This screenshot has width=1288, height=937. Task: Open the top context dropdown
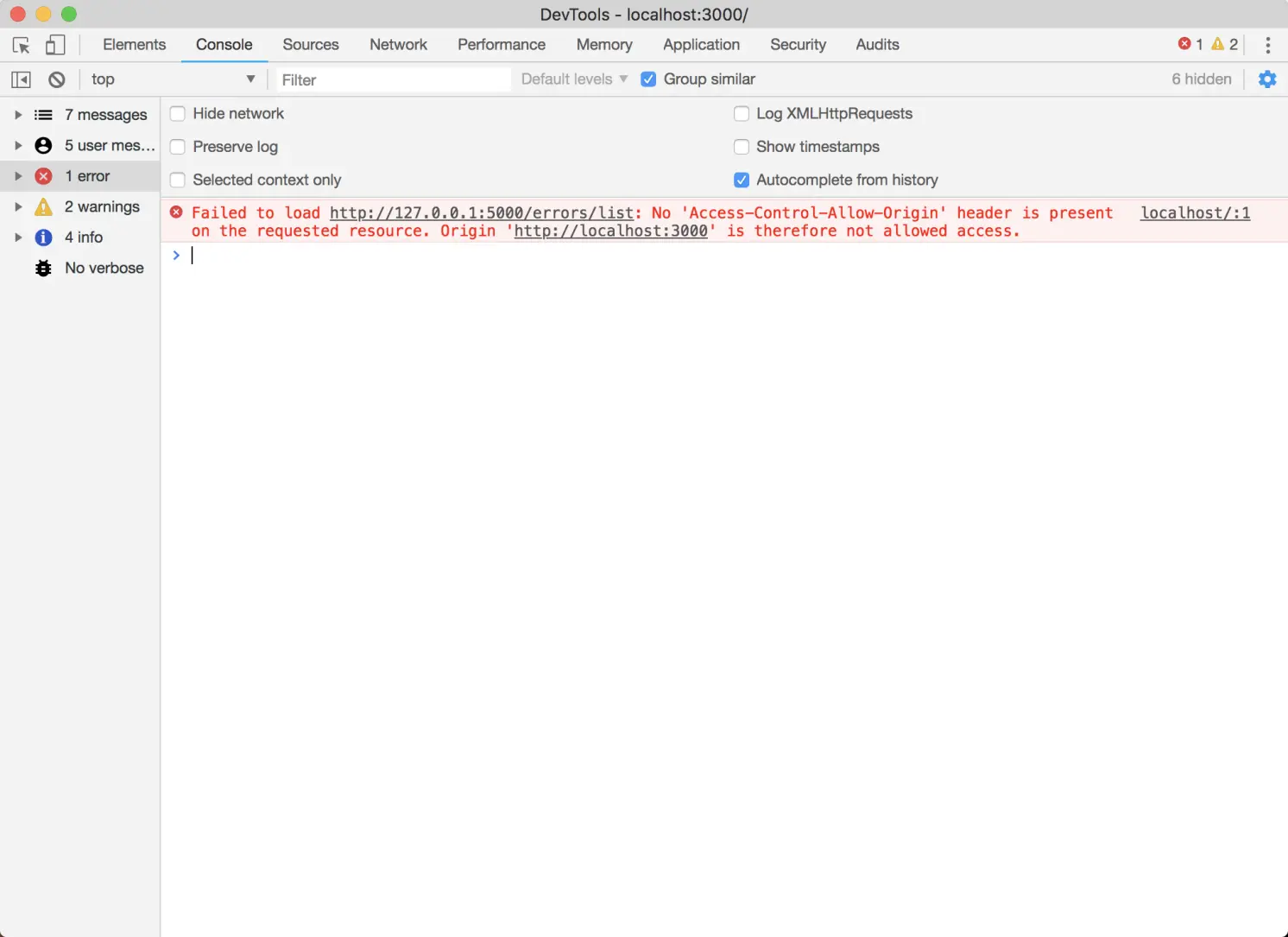tap(173, 79)
